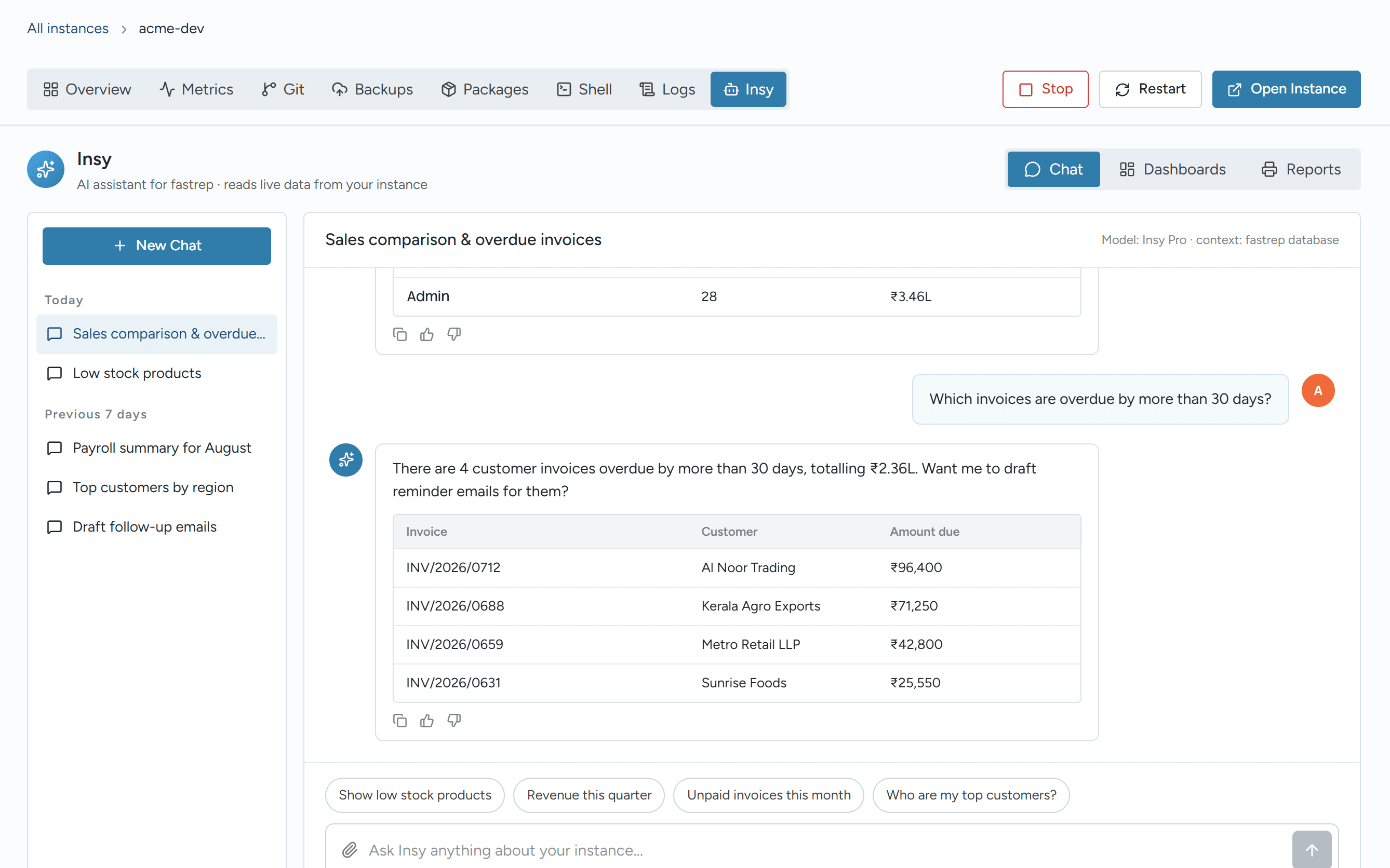The height and width of the screenshot is (868, 1390).
Task: Choose Revenue this quarter suggestion
Action: point(589,795)
